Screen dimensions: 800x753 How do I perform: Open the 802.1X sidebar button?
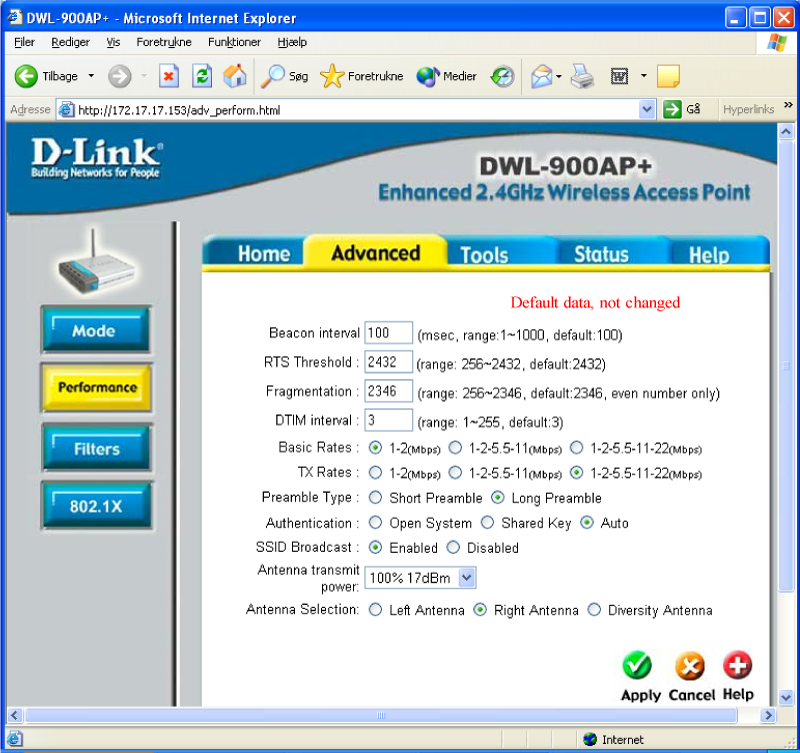[96, 506]
